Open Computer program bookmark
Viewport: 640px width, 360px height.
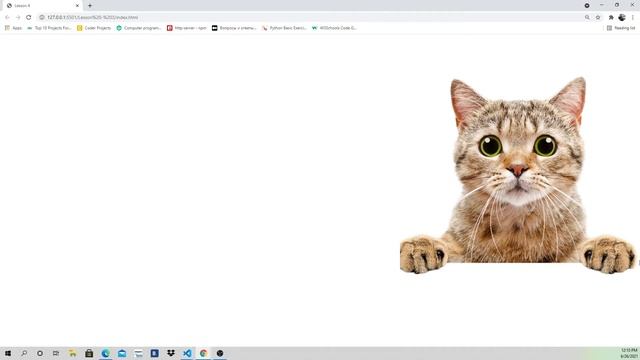click(x=138, y=28)
